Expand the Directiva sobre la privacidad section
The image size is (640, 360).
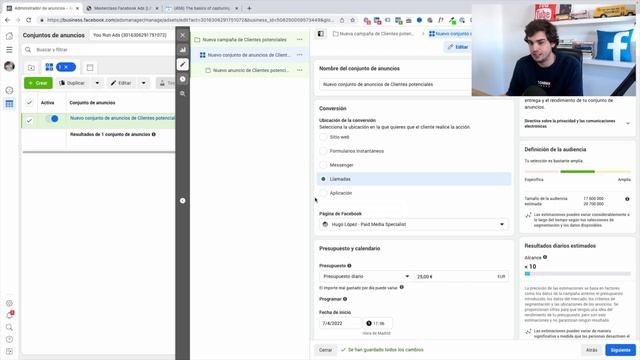[627, 124]
